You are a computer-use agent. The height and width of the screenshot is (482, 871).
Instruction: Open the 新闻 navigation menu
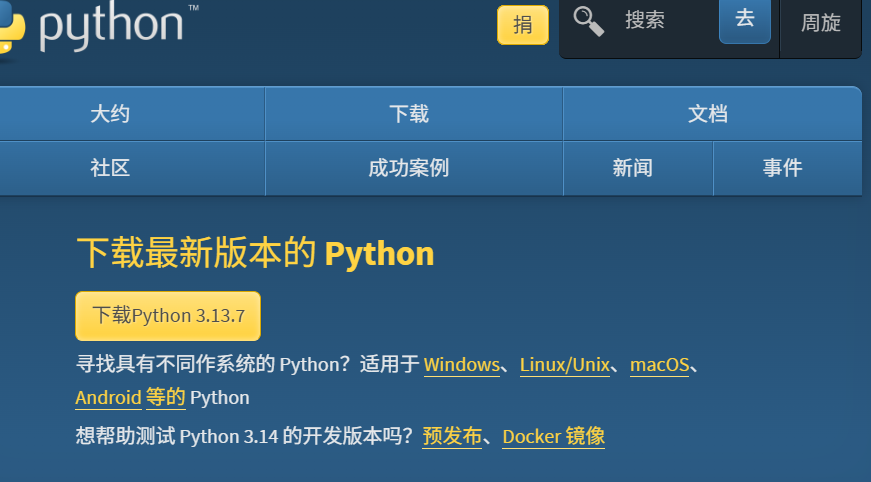point(638,168)
